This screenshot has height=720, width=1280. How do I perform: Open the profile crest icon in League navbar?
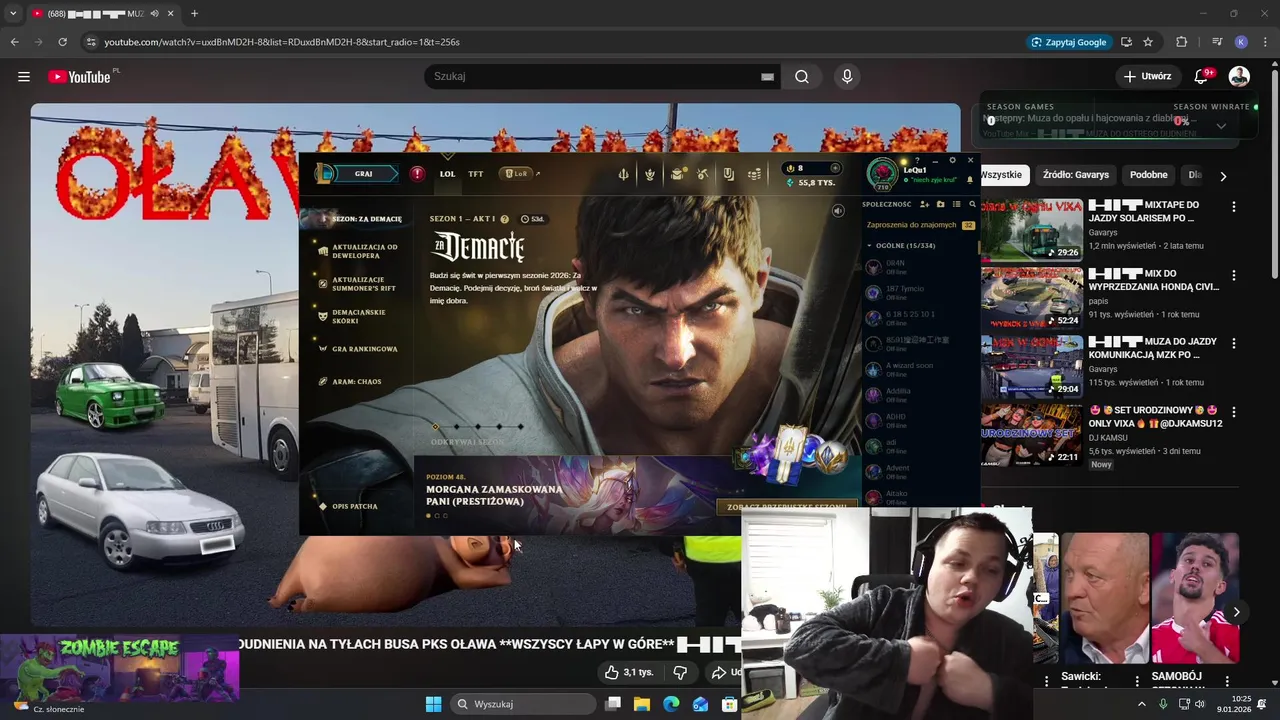(650, 174)
